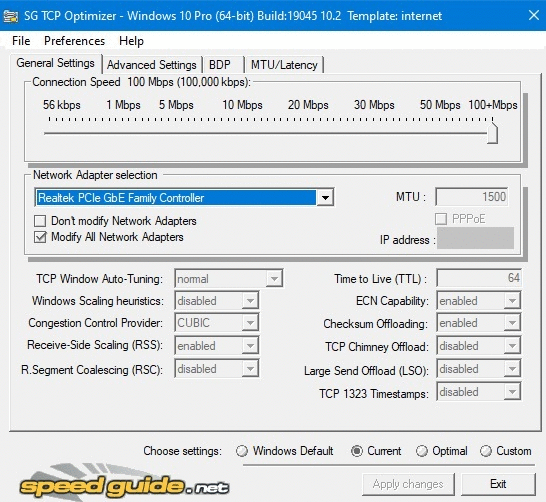The width and height of the screenshot is (546, 502).
Task: Click the 100+Mbps speed label
Action: click(x=493, y=105)
